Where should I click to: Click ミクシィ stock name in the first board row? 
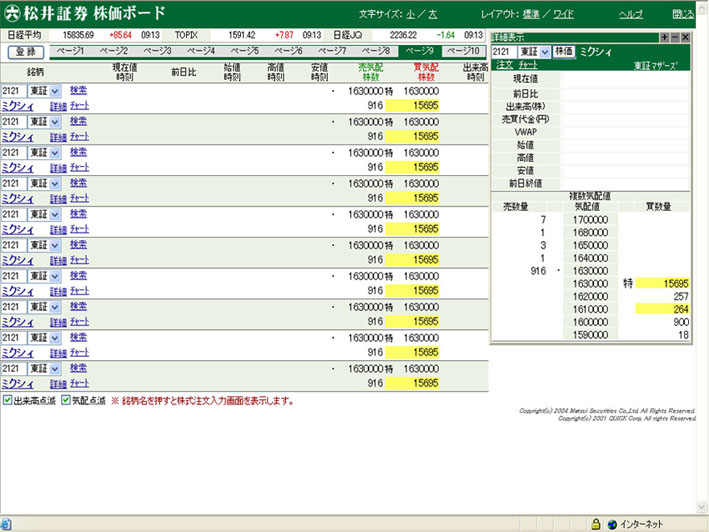pos(18,106)
